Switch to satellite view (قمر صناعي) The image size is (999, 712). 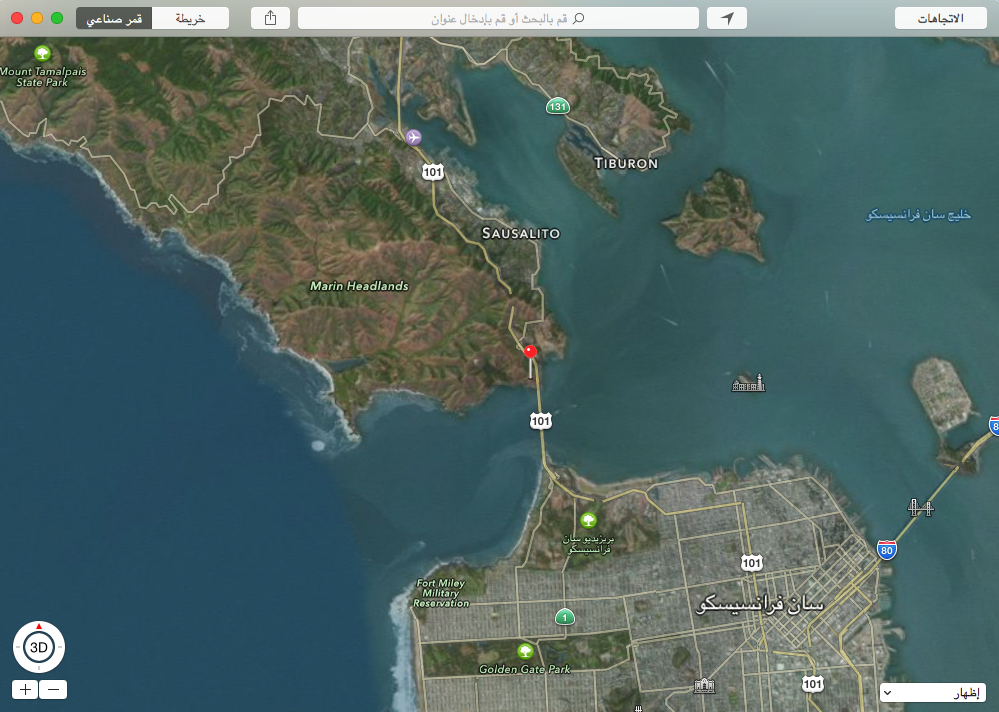click(114, 18)
